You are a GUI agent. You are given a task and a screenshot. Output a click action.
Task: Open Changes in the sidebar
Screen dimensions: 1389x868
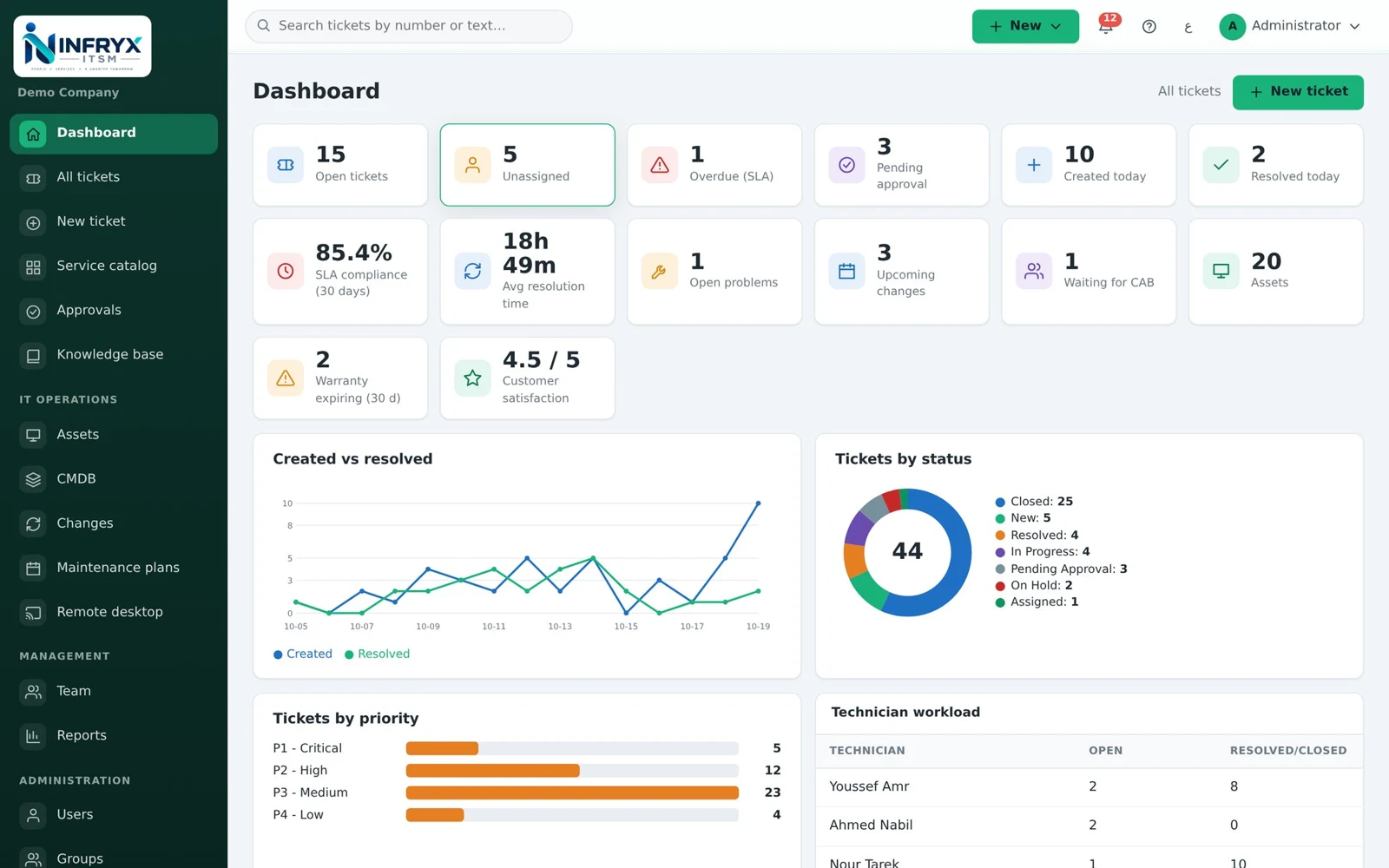coord(114,523)
